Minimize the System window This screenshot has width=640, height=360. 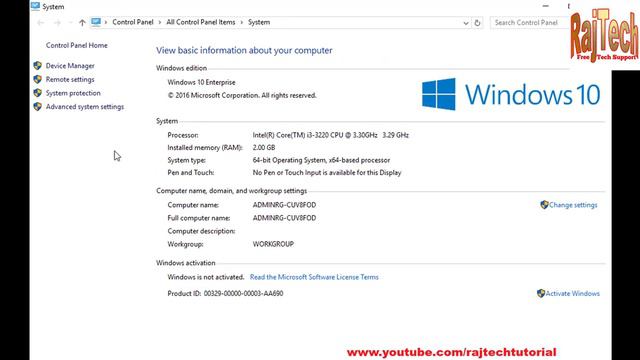[546, 6]
